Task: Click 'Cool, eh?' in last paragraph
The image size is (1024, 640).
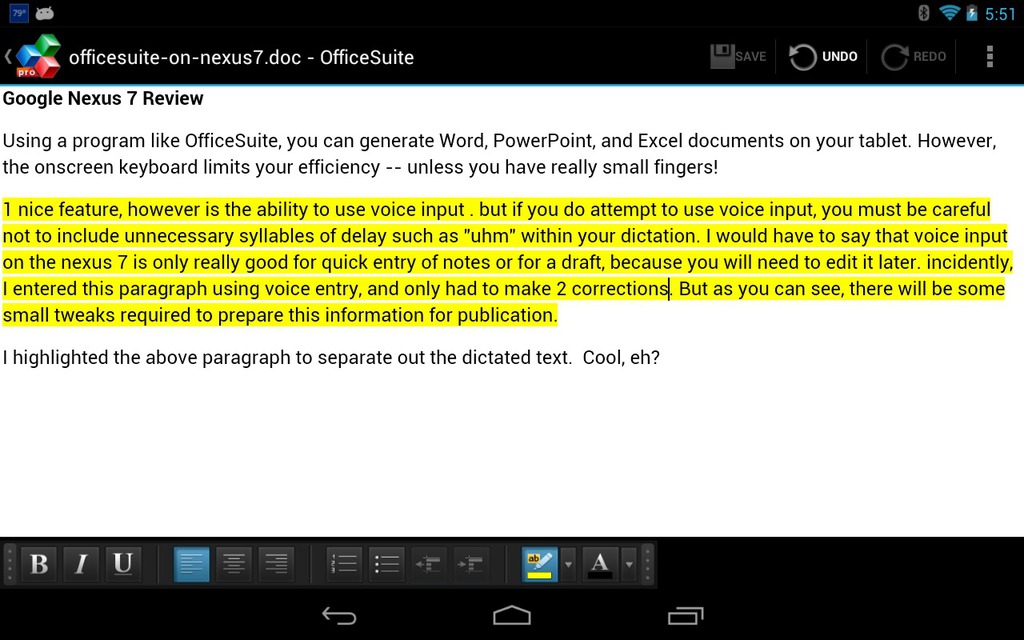Action: pyautogui.click(x=621, y=358)
